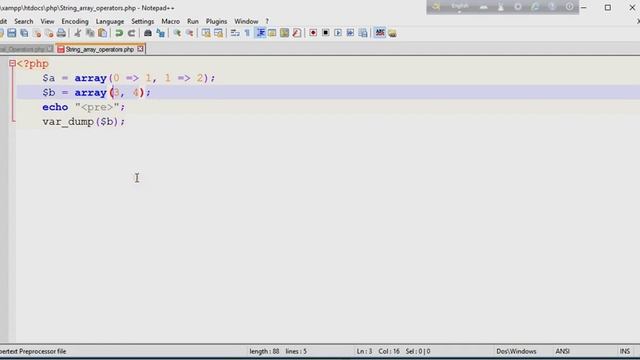Click the 'Ln : 3' status entry
This screenshot has width=640, height=360.
pyautogui.click(x=364, y=351)
